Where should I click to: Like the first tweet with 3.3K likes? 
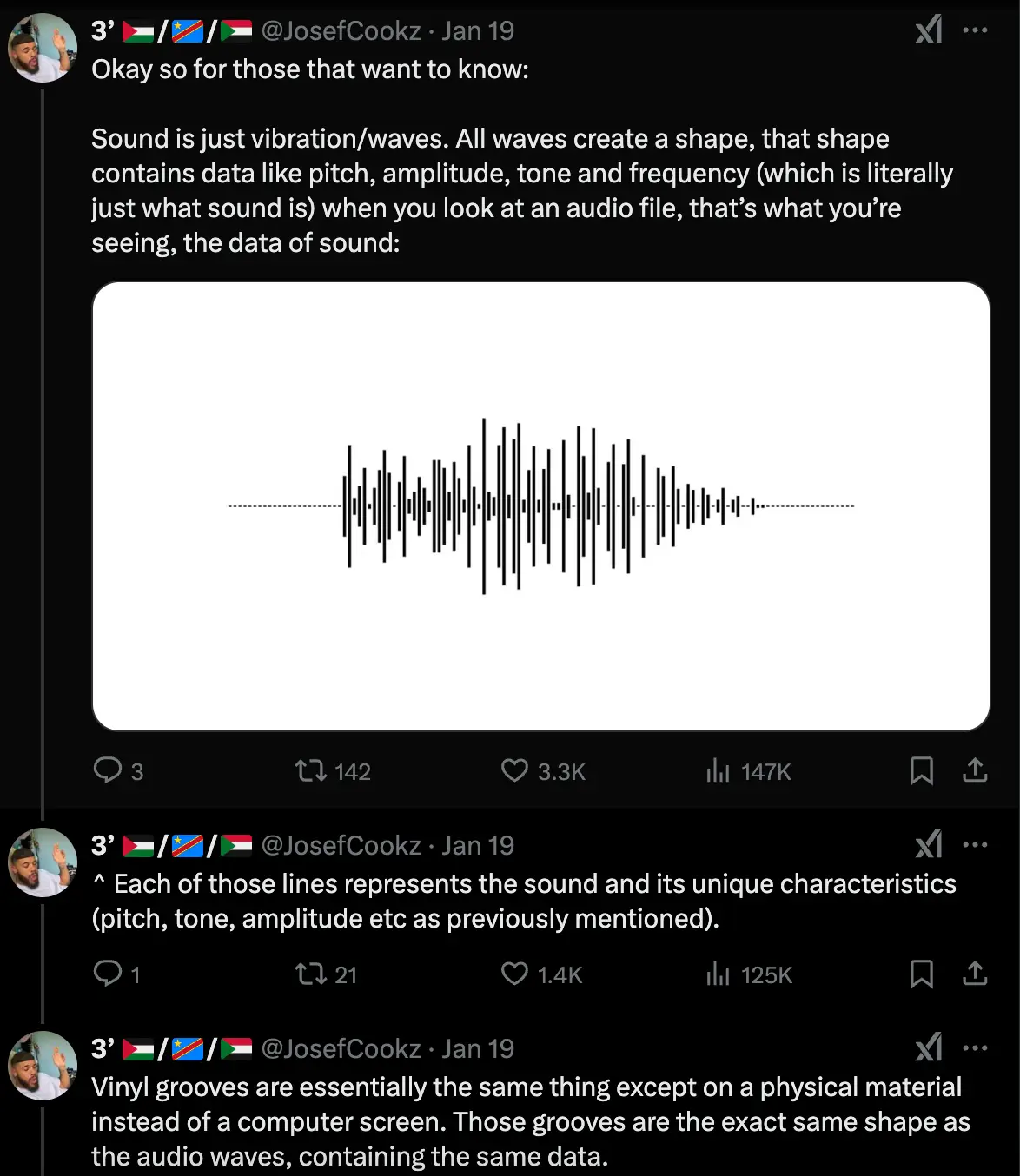pyautogui.click(x=514, y=770)
